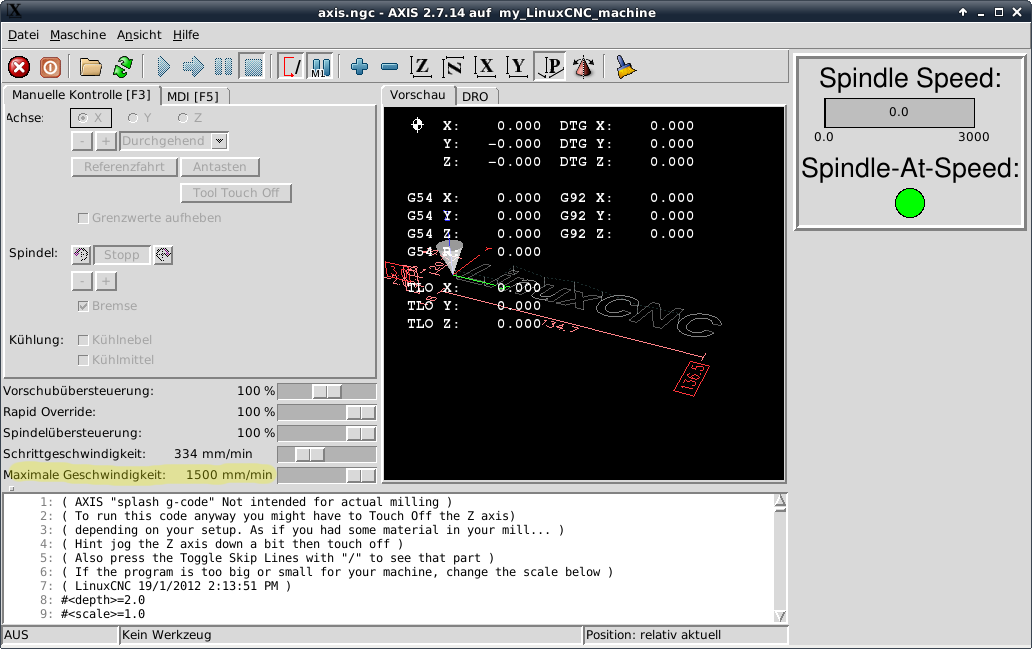Toggle the red emergency stop button
Image resolution: width=1032 pixels, height=649 pixels.
19,67
